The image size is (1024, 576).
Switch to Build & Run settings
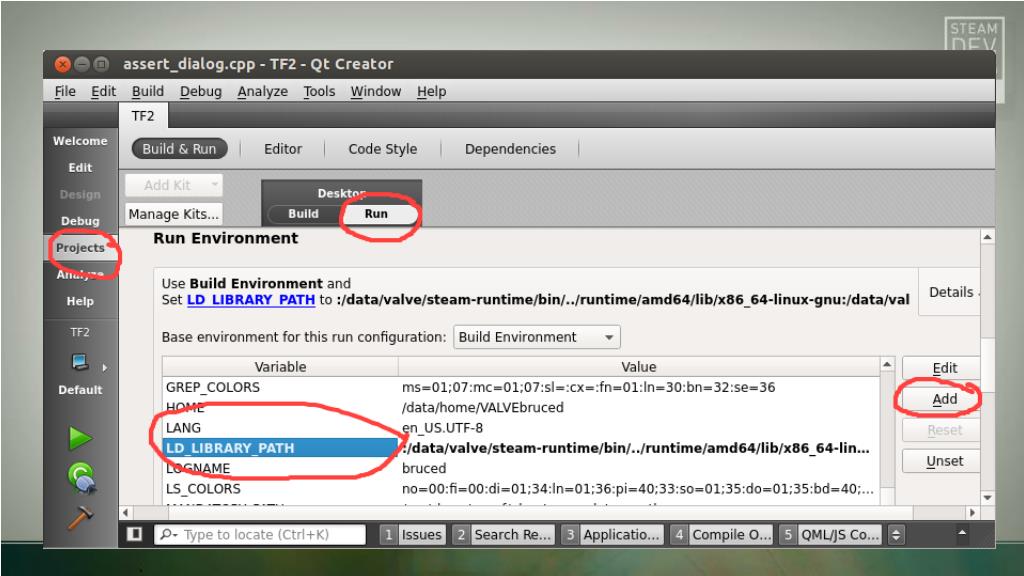pos(179,149)
